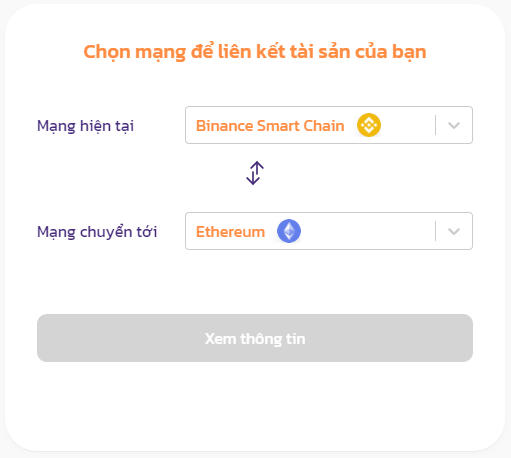Click the swap networks up-down arrows icon

[255, 173]
